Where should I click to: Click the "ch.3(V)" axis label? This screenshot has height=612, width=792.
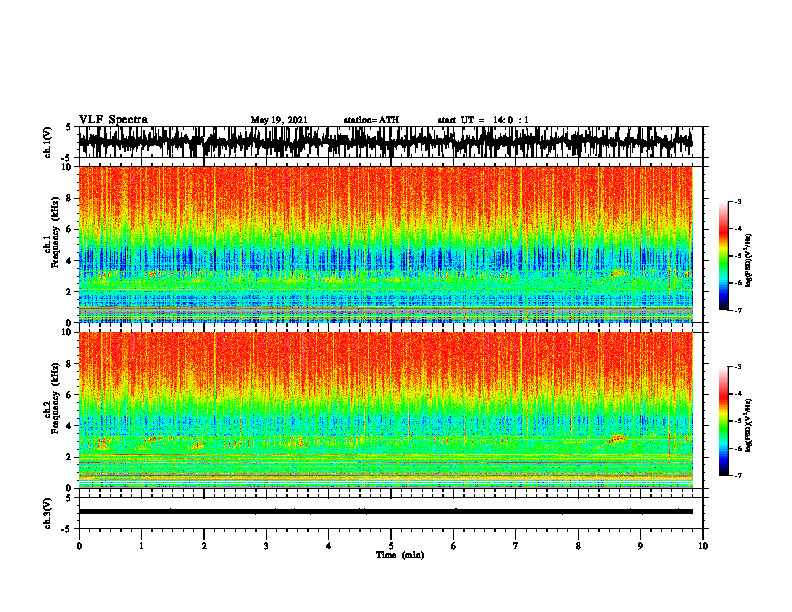click(x=48, y=513)
